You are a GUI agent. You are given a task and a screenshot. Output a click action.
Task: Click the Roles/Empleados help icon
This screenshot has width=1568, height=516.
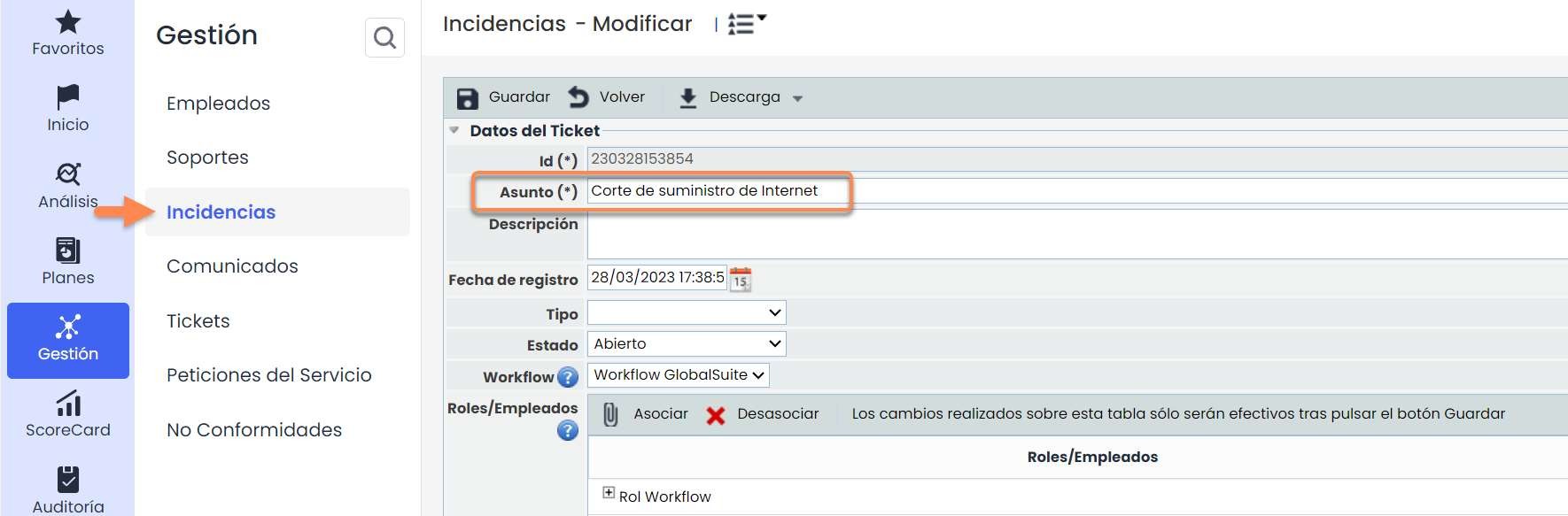click(568, 431)
